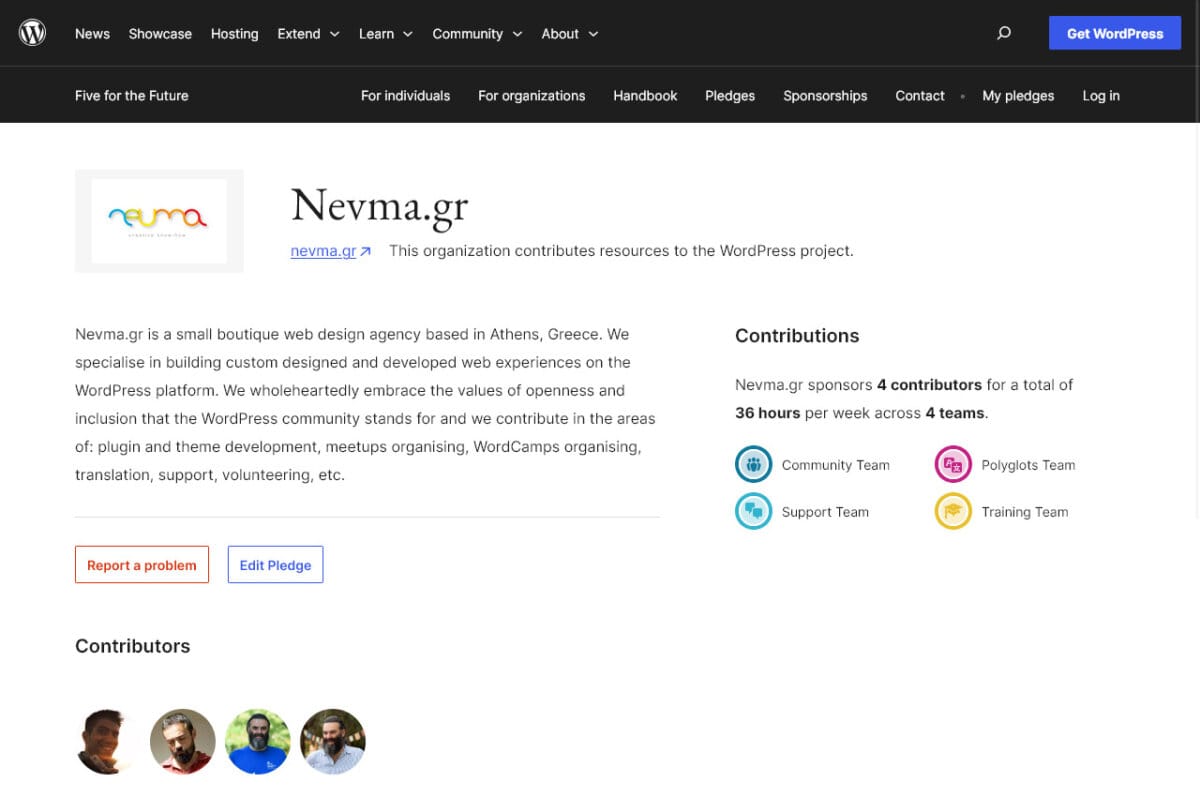Open Showcase in top navigation

click(x=160, y=33)
